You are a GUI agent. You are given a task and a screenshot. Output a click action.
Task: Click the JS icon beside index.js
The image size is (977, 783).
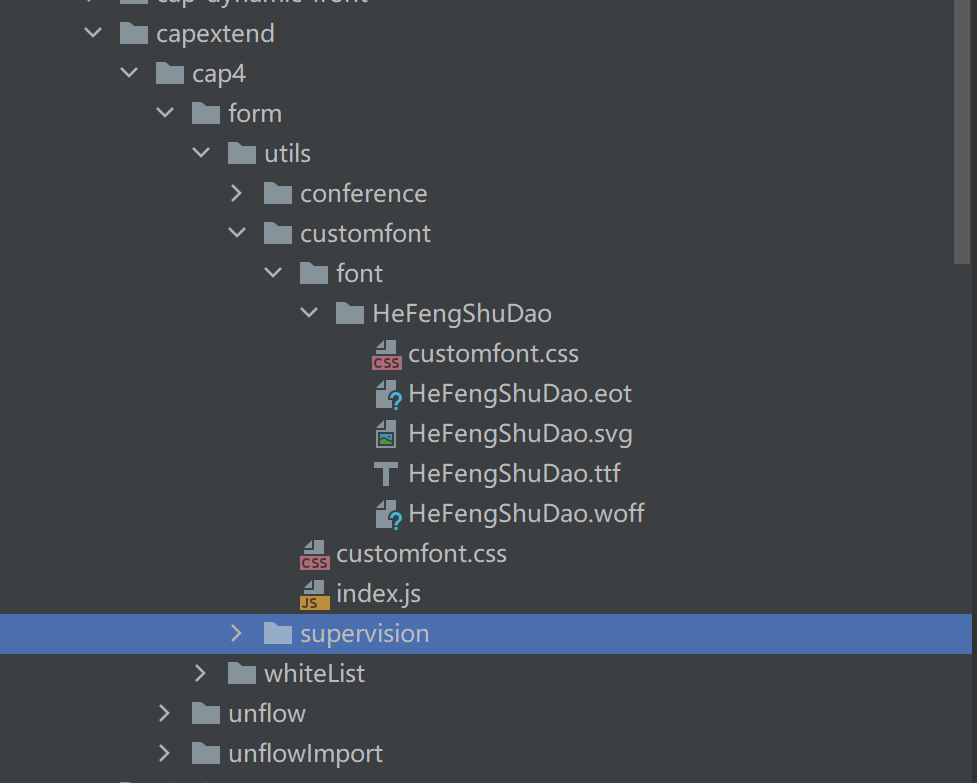[315, 594]
